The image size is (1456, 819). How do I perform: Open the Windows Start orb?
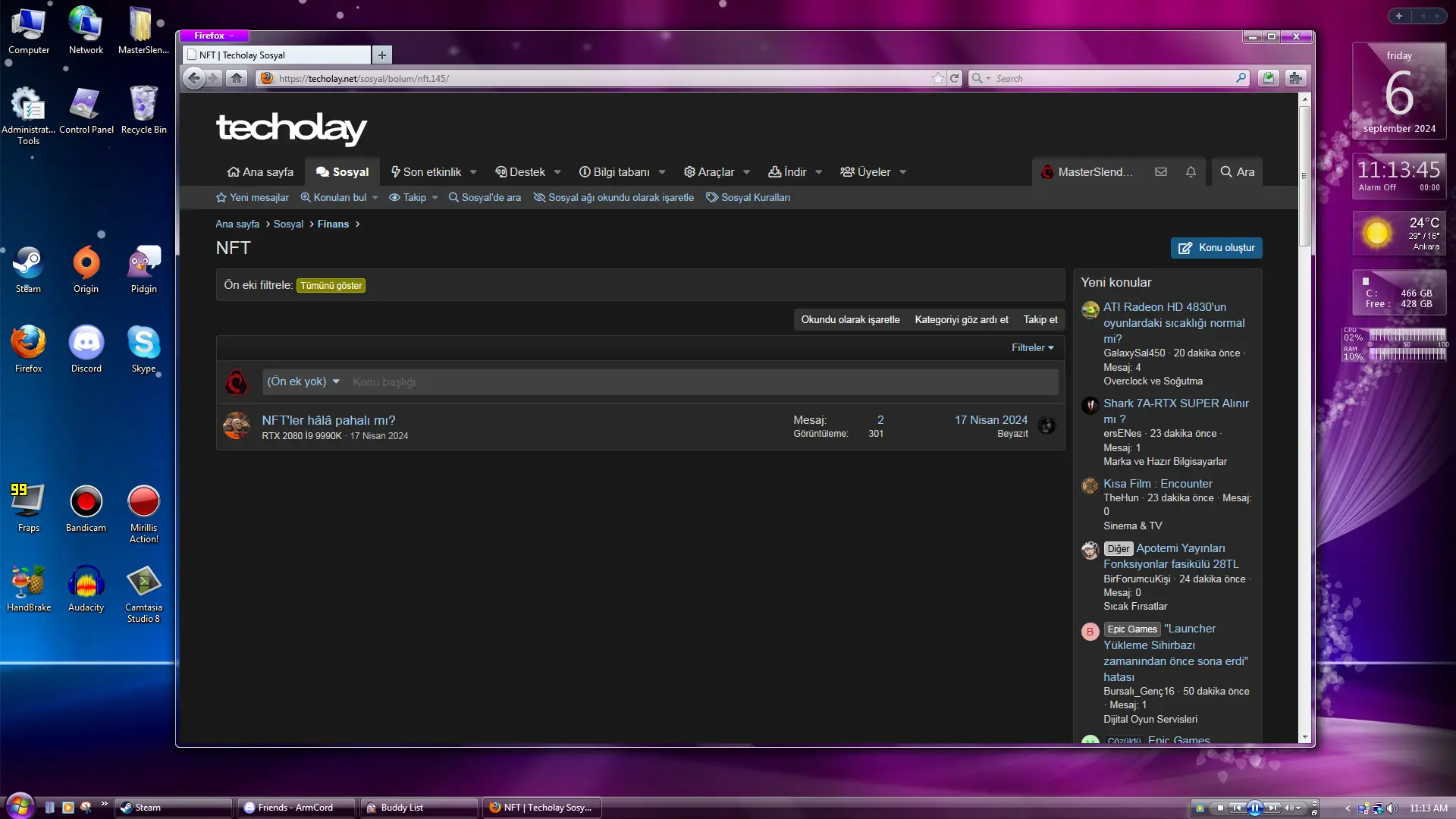point(20,805)
